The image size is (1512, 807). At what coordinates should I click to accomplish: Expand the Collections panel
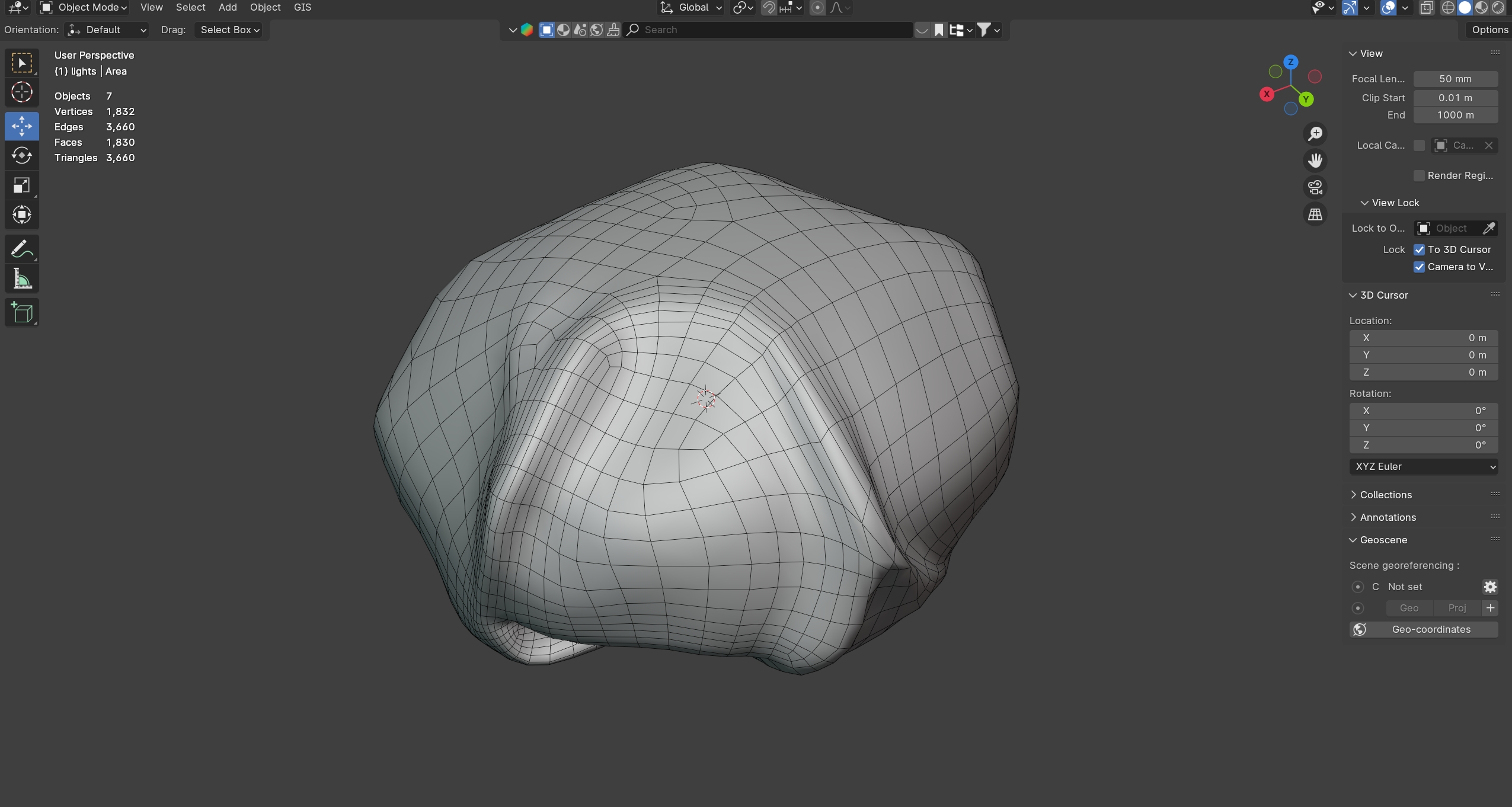(1385, 495)
